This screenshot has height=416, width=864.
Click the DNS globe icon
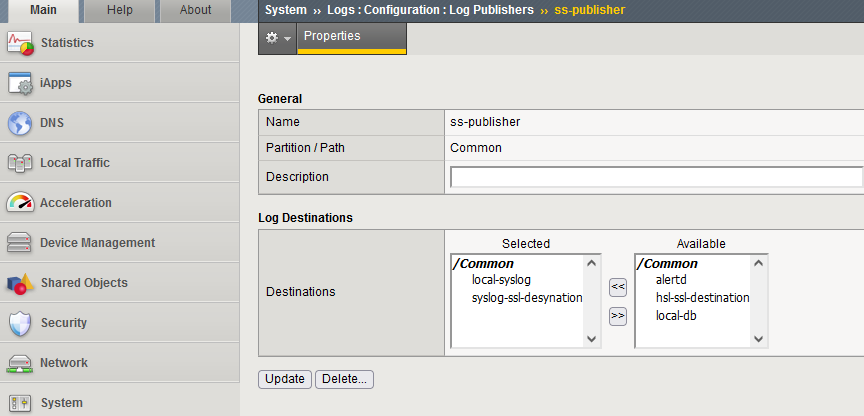coord(20,123)
